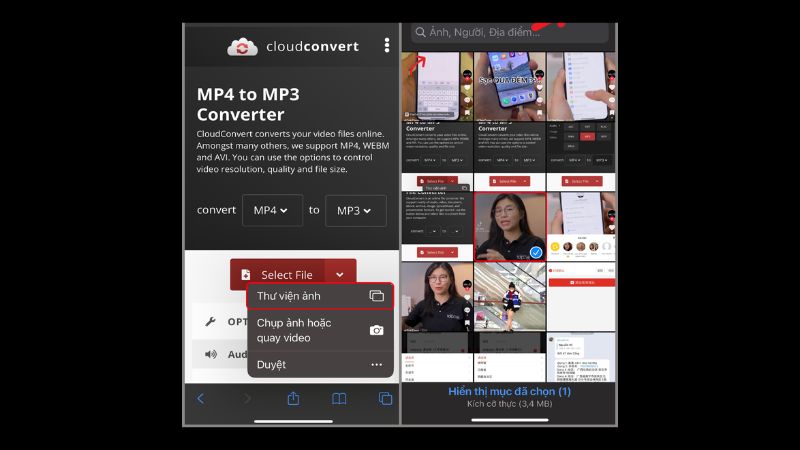Tap the CloudConvert cloud logo

tap(242, 47)
